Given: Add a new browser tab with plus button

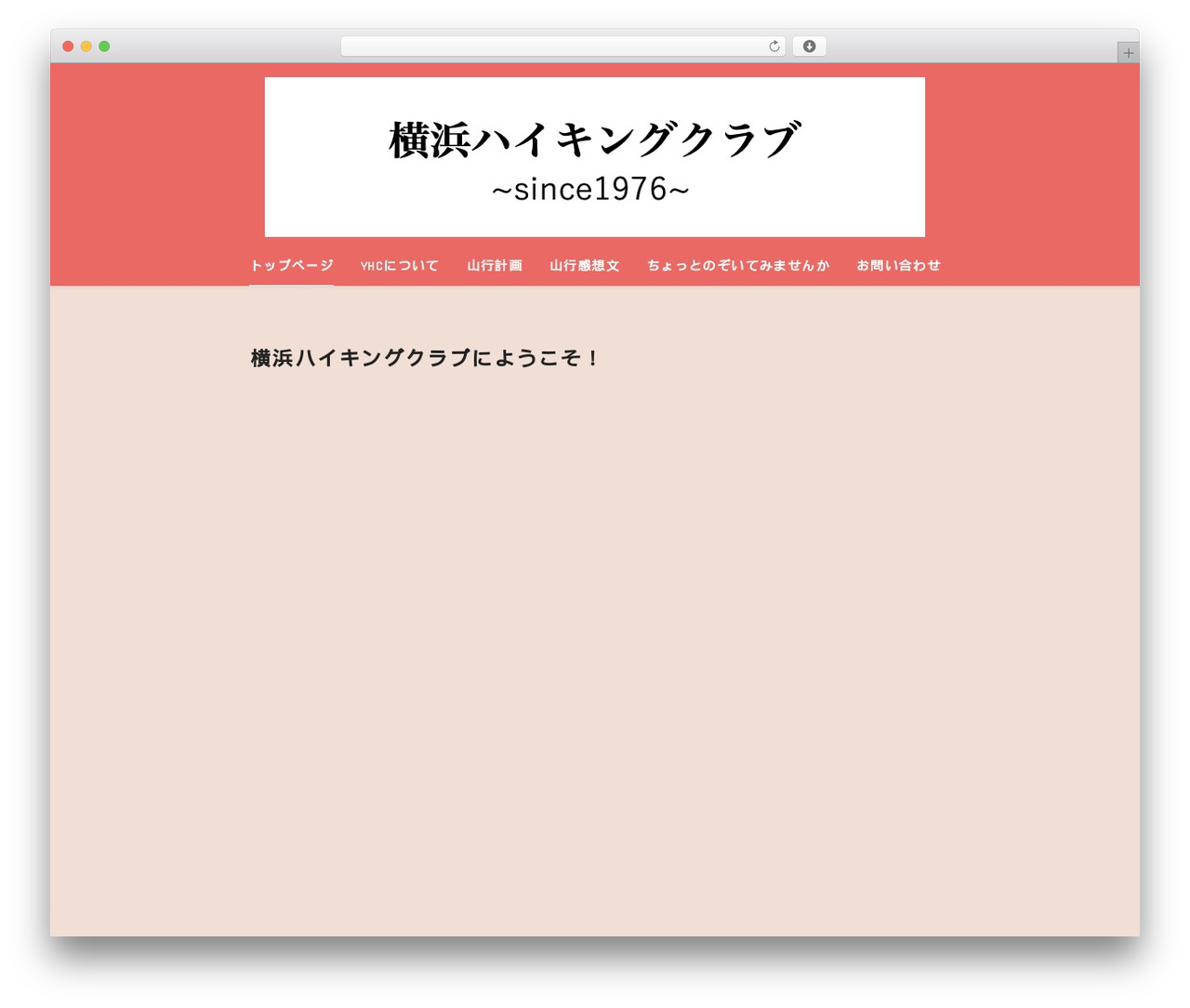Looking at the screenshot, I should 1128,53.
